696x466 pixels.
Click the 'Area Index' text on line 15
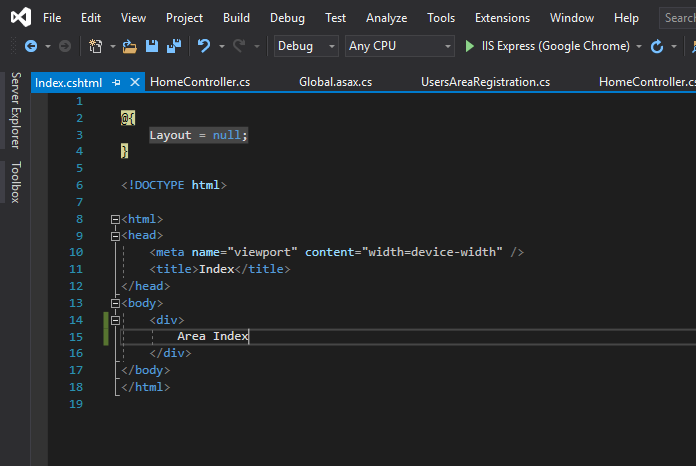(x=213, y=336)
